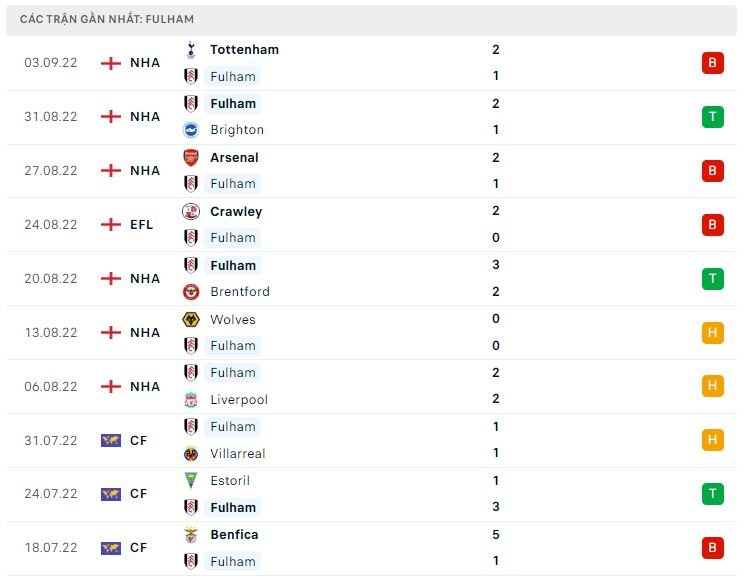Click the Crawley club crest icon
The width and height of the screenshot is (744, 581).
(190, 211)
